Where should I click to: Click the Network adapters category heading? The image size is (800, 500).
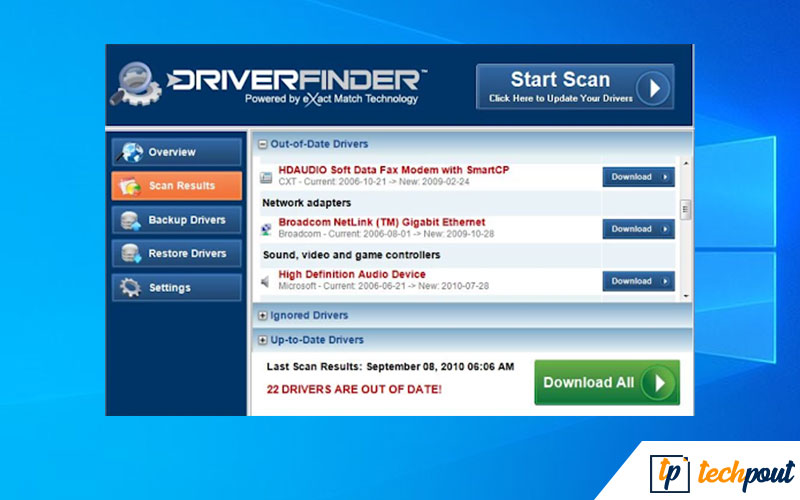pyautogui.click(x=306, y=203)
